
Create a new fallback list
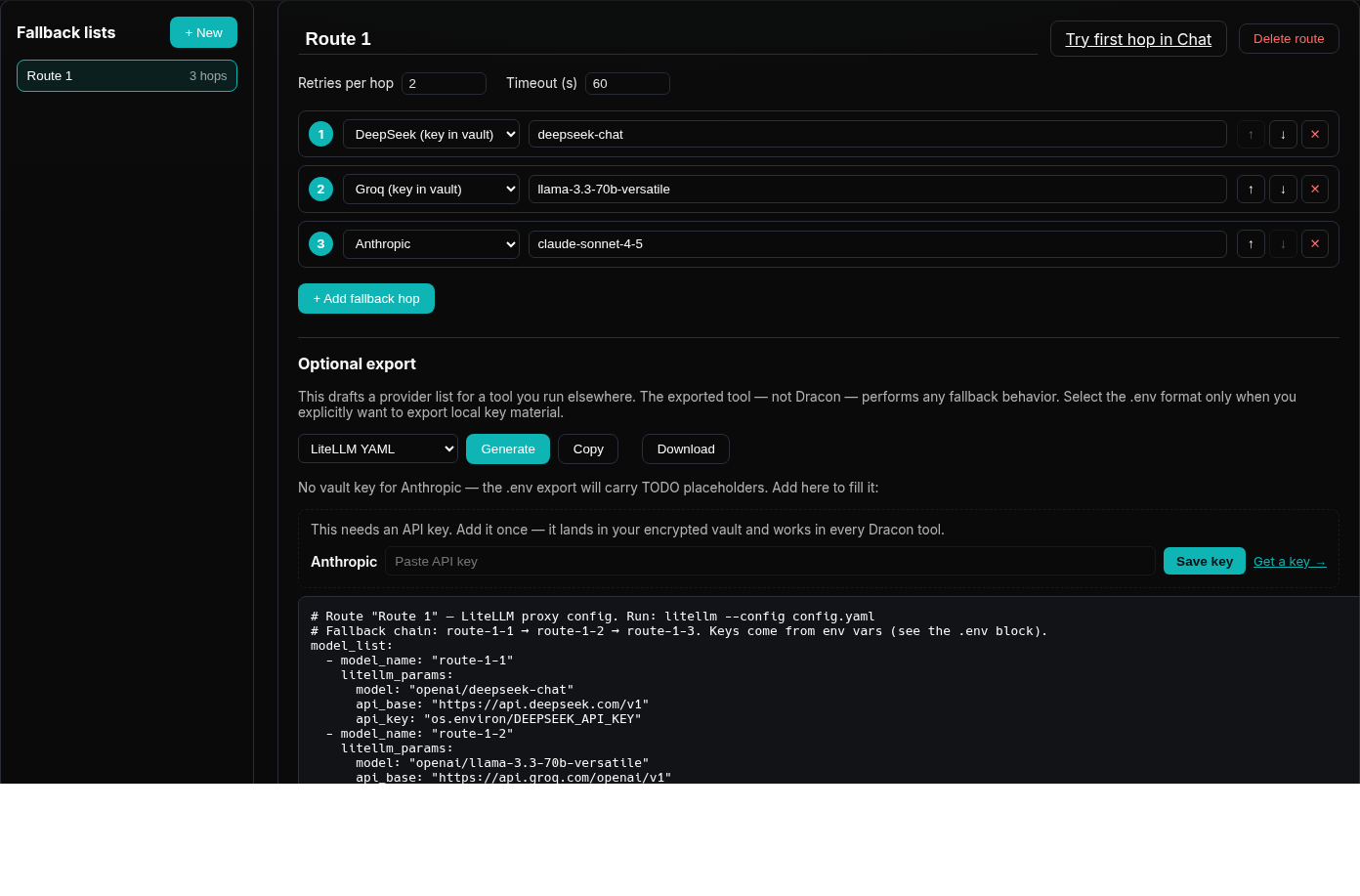(x=203, y=32)
